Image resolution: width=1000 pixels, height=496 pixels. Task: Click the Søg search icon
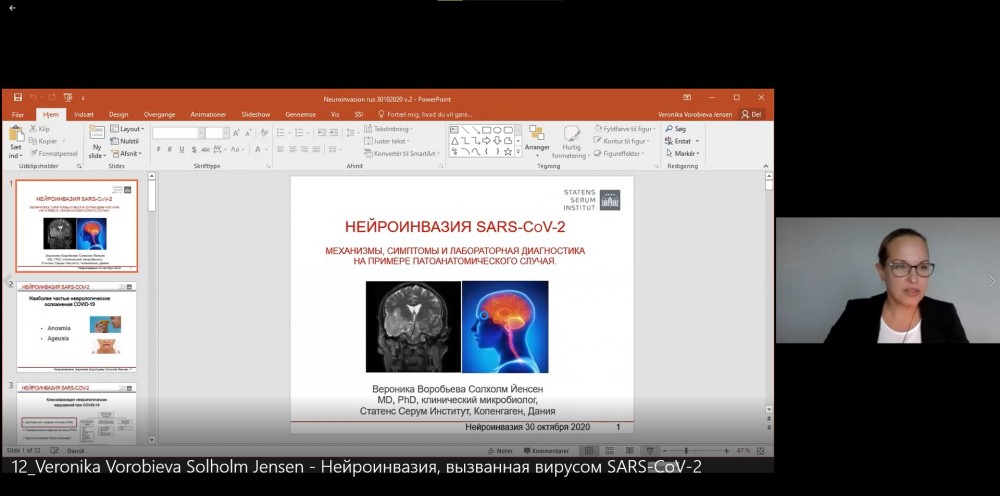pyautogui.click(x=675, y=129)
